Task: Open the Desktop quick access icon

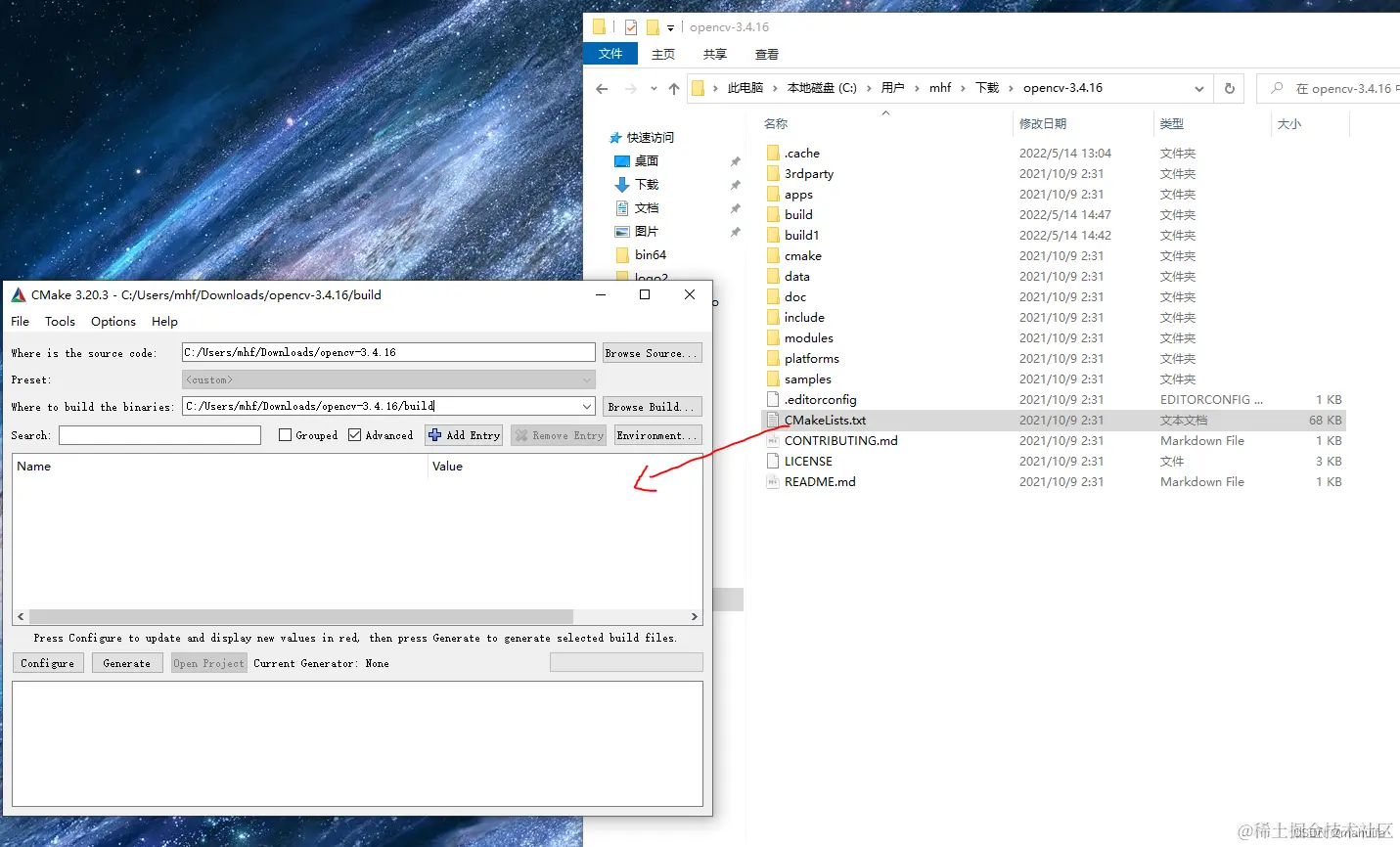Action: [x=622, y=161]
